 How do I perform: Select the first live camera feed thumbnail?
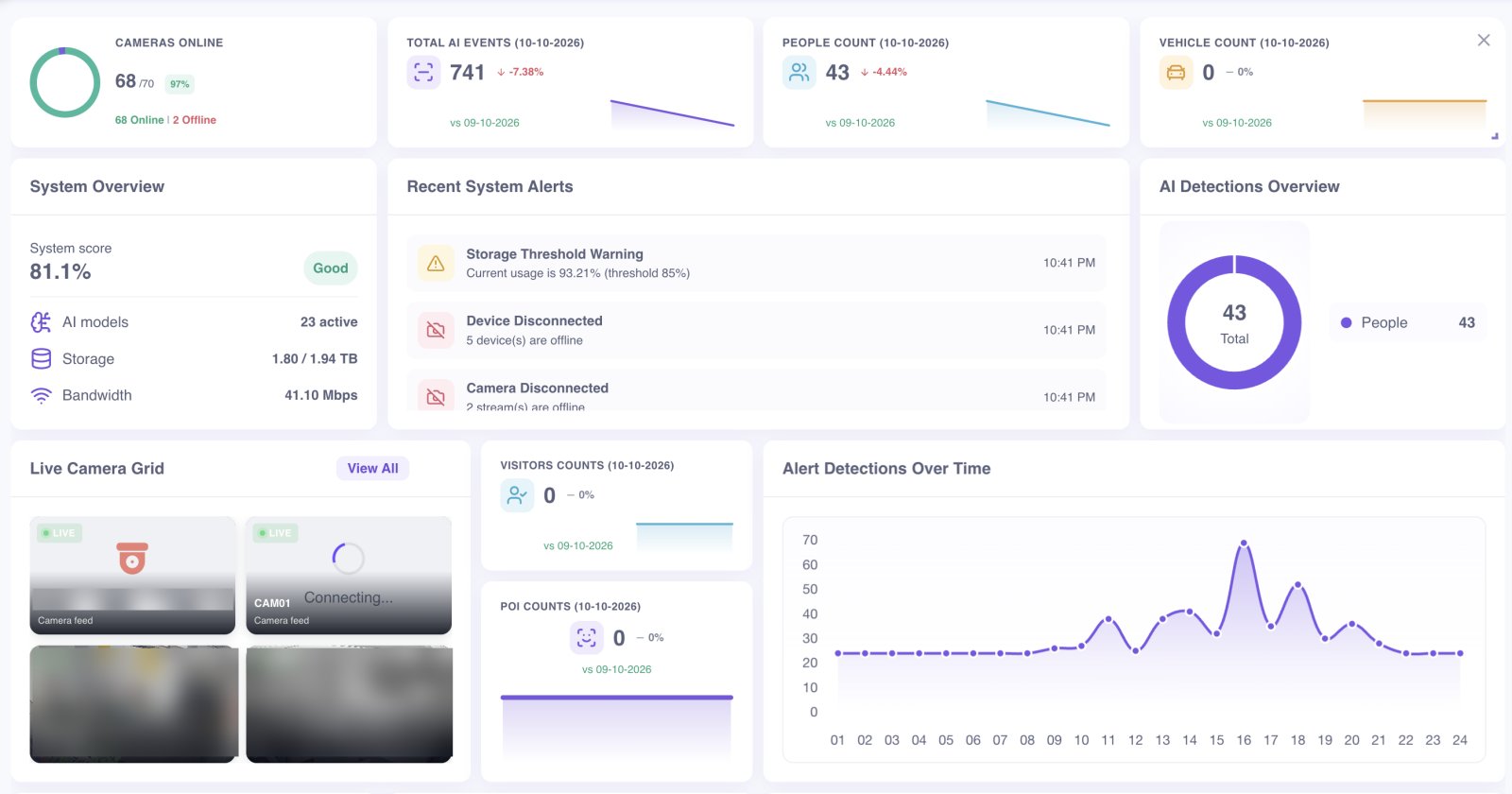[x=132, y=576]
